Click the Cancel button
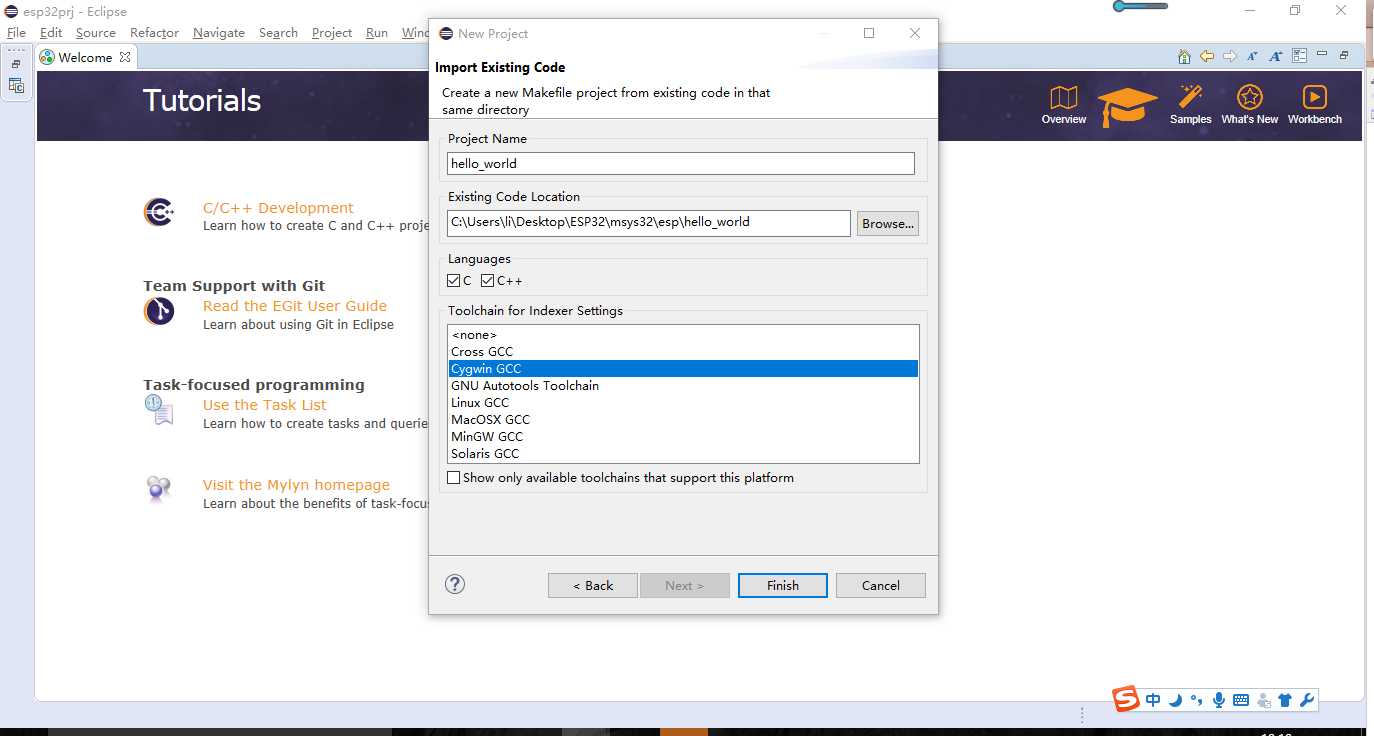The image size is (1374, 736). [881, 585]
